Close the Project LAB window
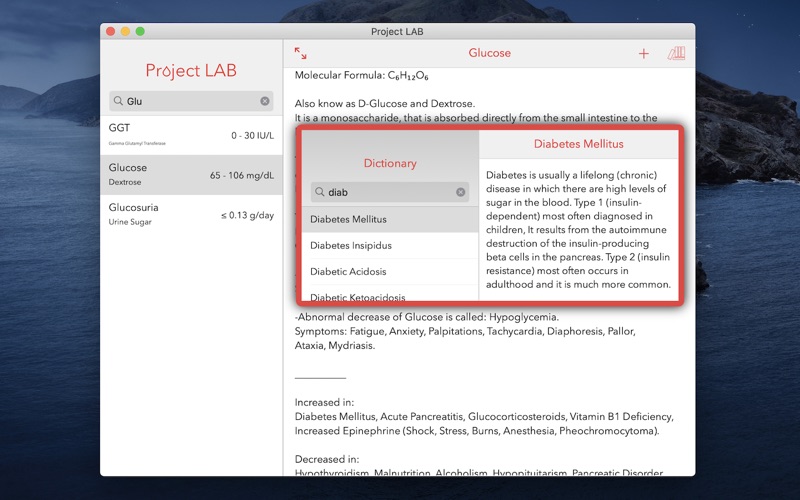 pyautogui.click(x=110, y=32)
